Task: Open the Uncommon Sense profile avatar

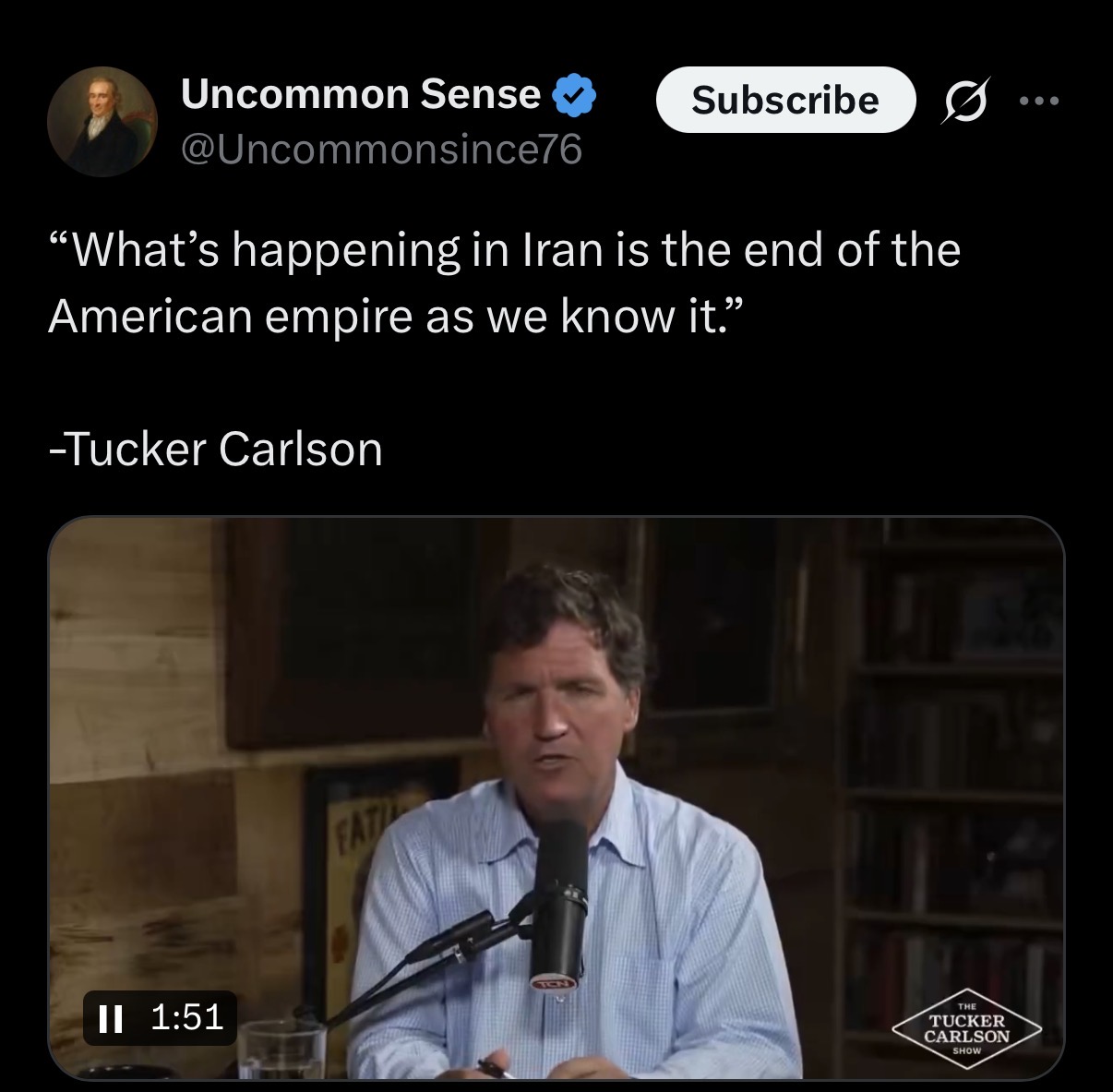Action: (x=102, y=121)
